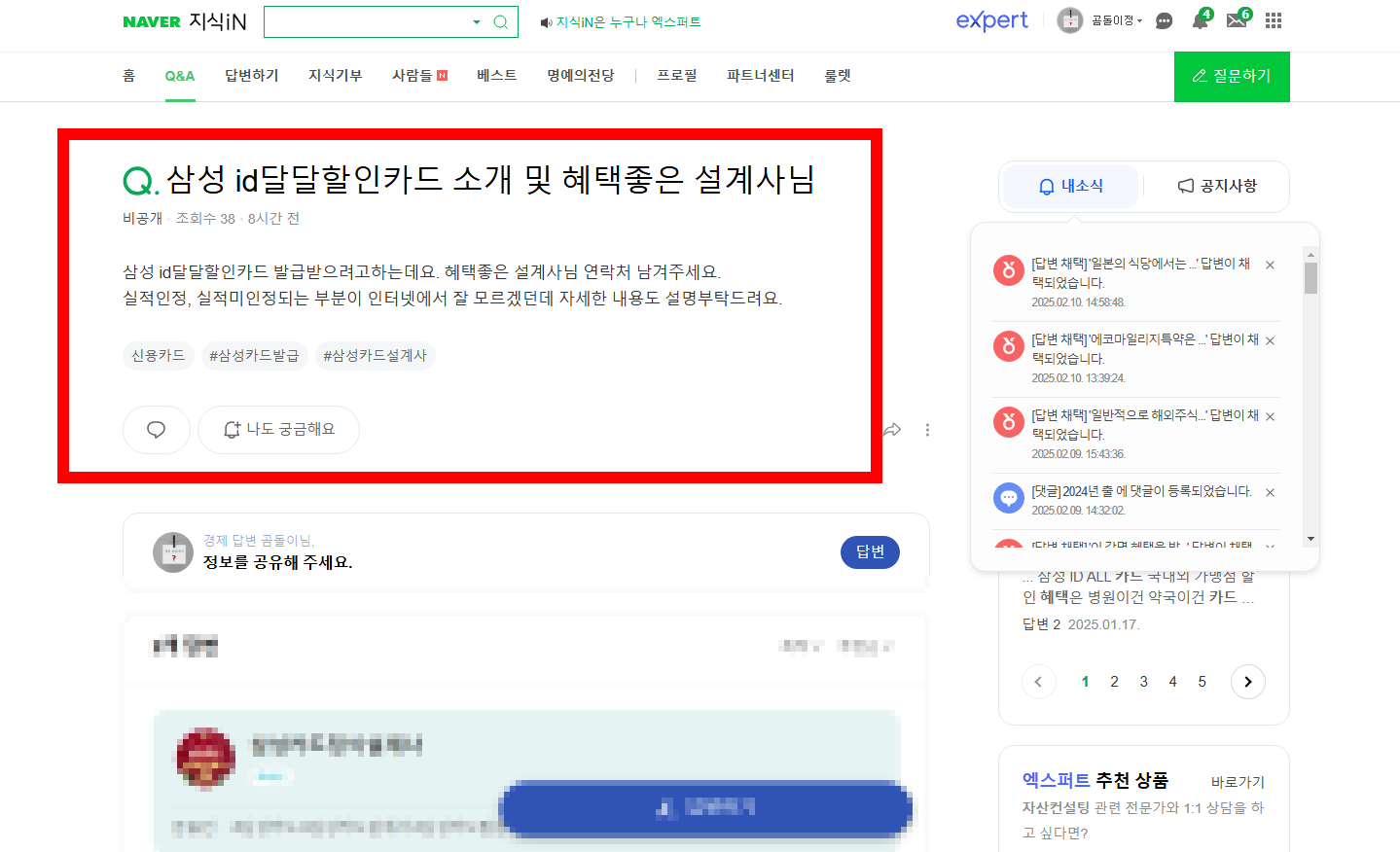The height and width of the screenshot is (852, 1400).
Task: Click the #삼성카드설계사 hashtag
Action: [375, 356]
